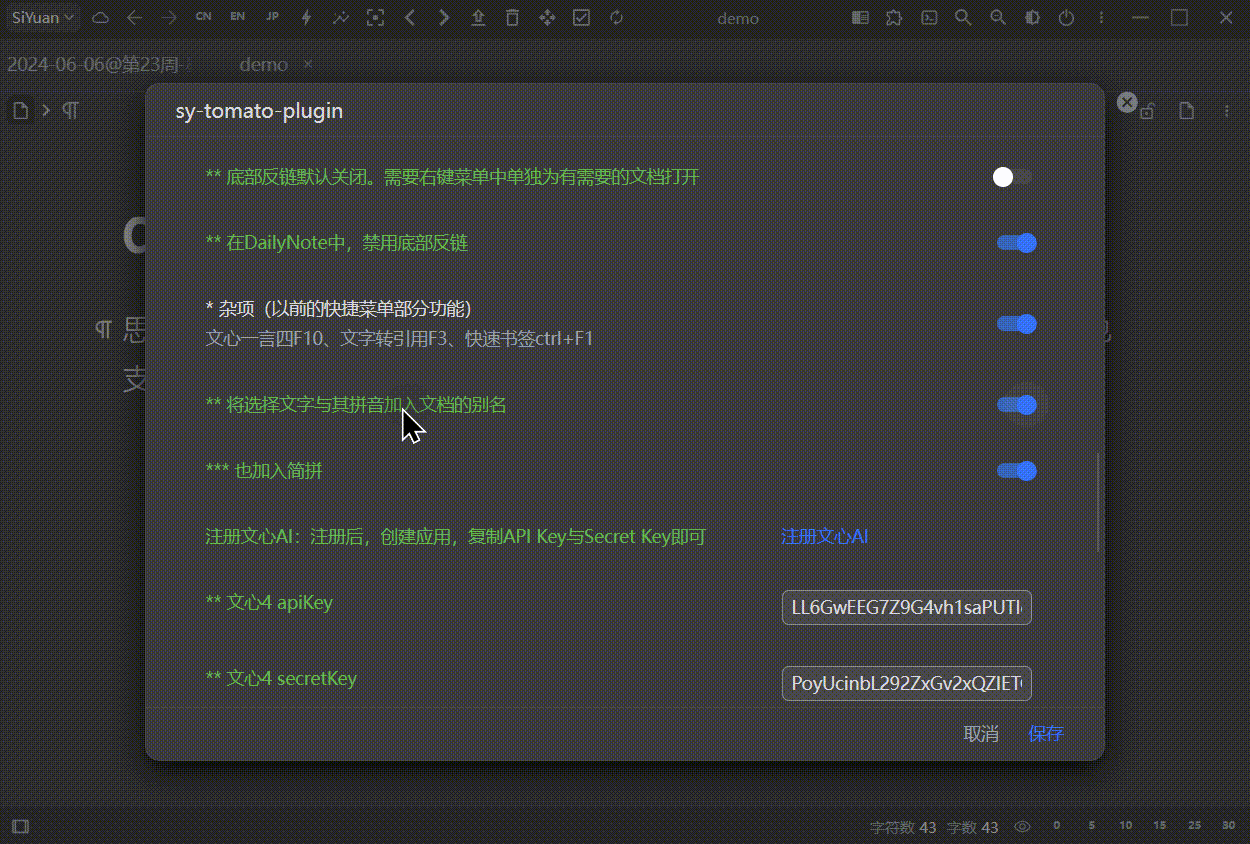Click the 文心4 apiKey input field
The image size is (1250, 844).
tap(907, 607)
